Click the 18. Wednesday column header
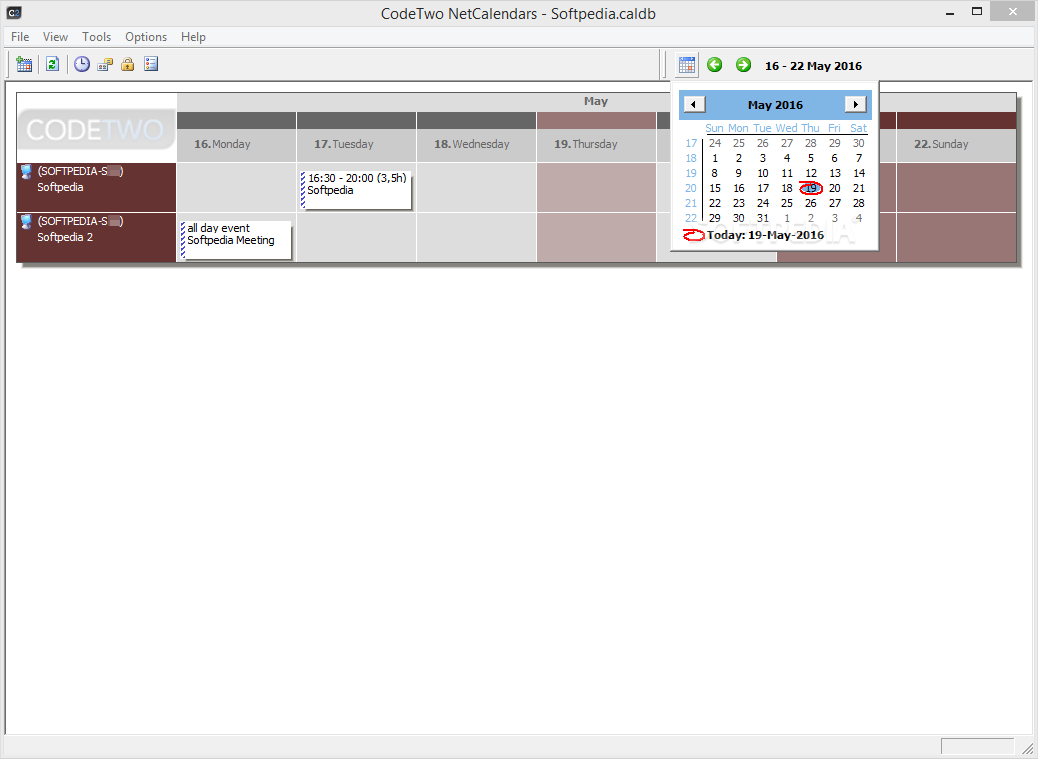 (476, 144)
